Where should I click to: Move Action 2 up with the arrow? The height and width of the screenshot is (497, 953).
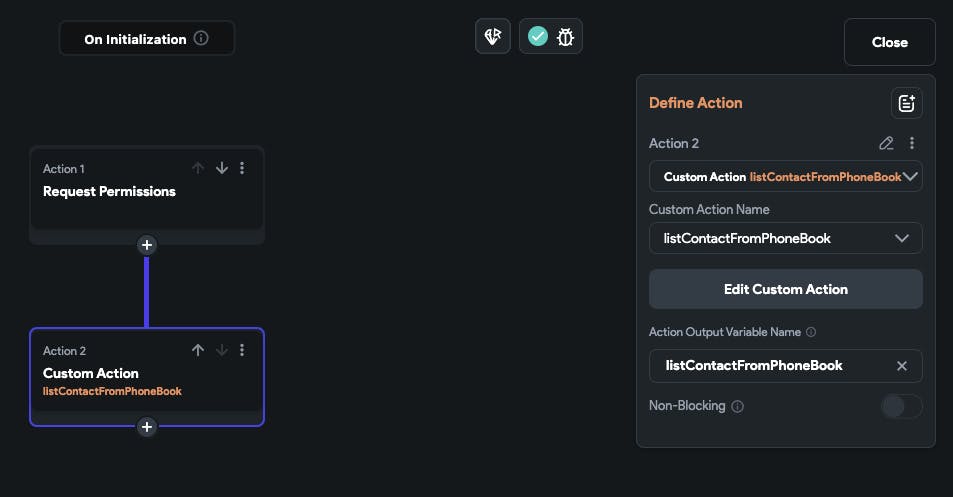198,350
